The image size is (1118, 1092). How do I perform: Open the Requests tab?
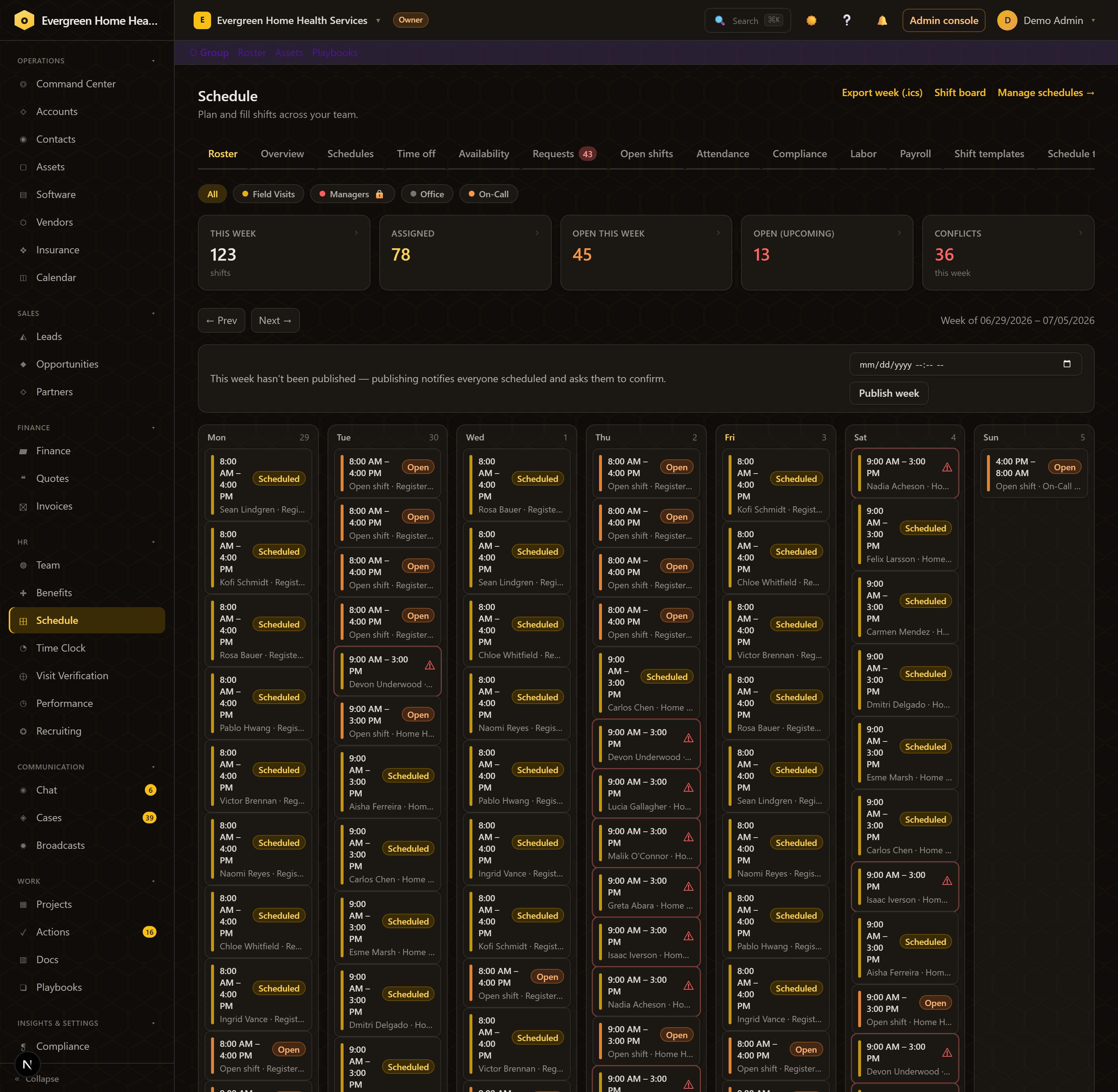(564, 154)
